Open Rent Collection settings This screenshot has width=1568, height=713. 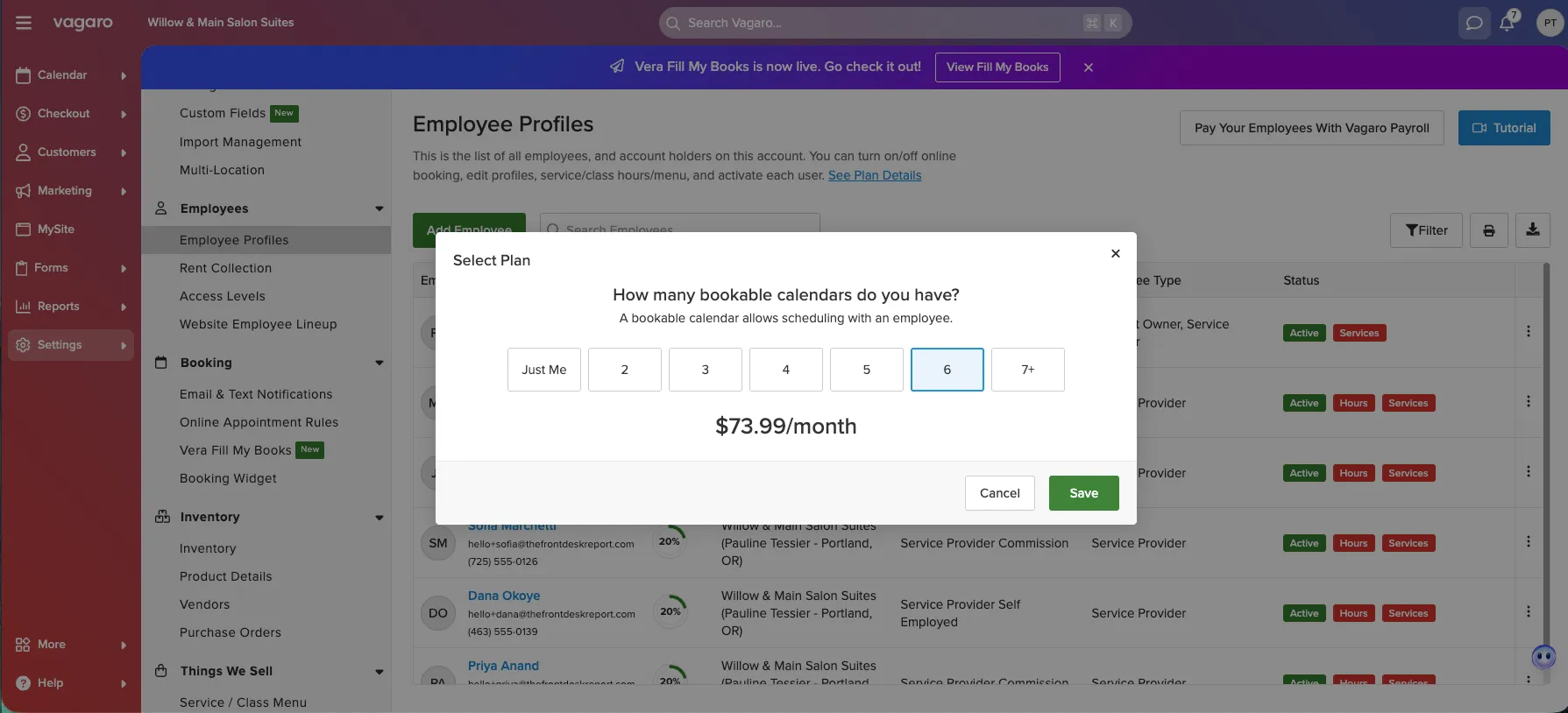[226, 268]
